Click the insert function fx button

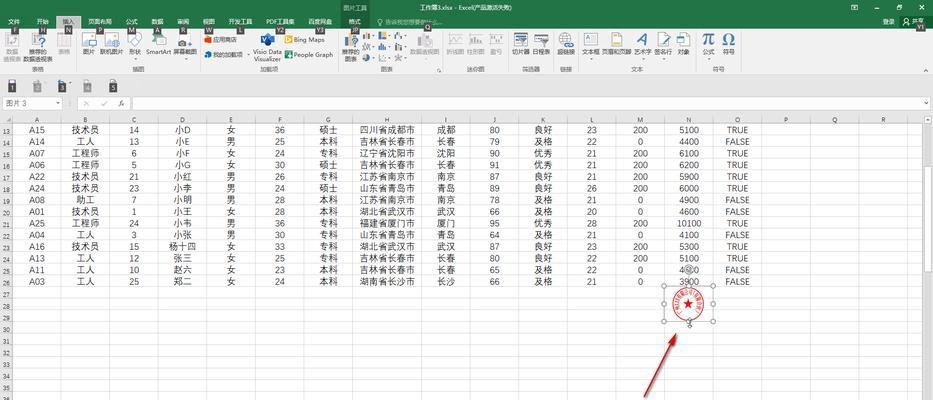click(121, 103)
